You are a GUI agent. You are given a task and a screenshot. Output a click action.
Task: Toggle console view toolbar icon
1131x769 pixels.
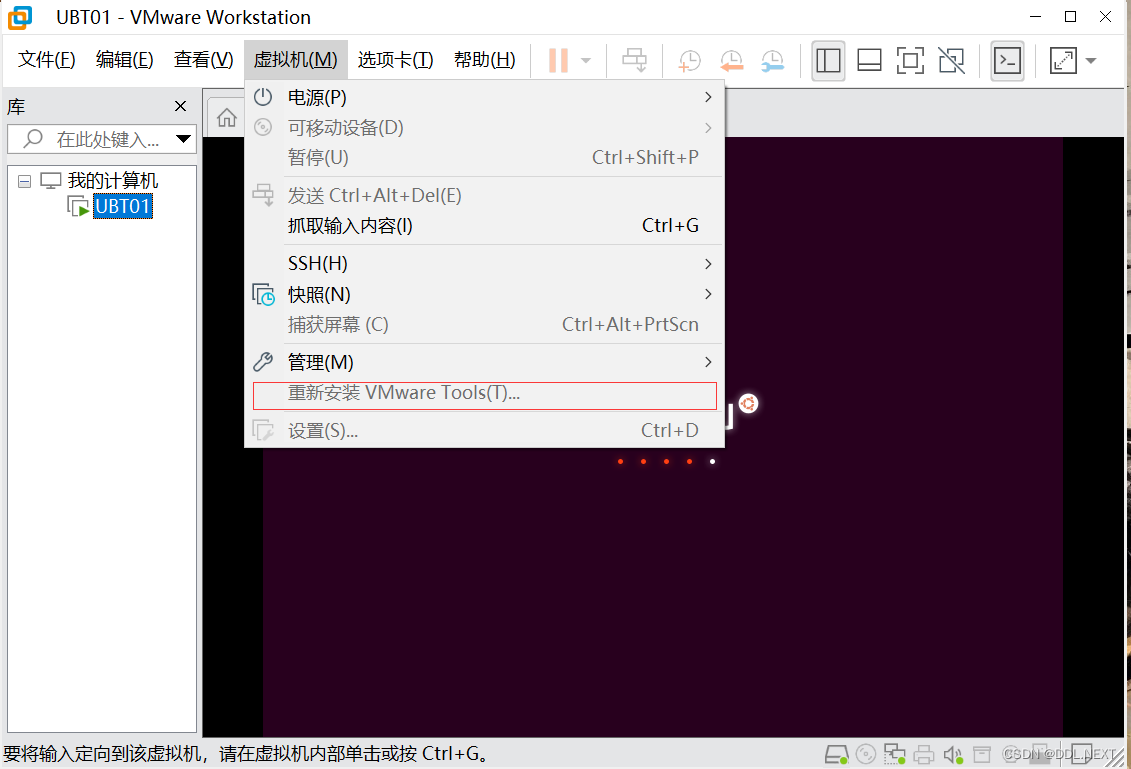(1008, 61)
